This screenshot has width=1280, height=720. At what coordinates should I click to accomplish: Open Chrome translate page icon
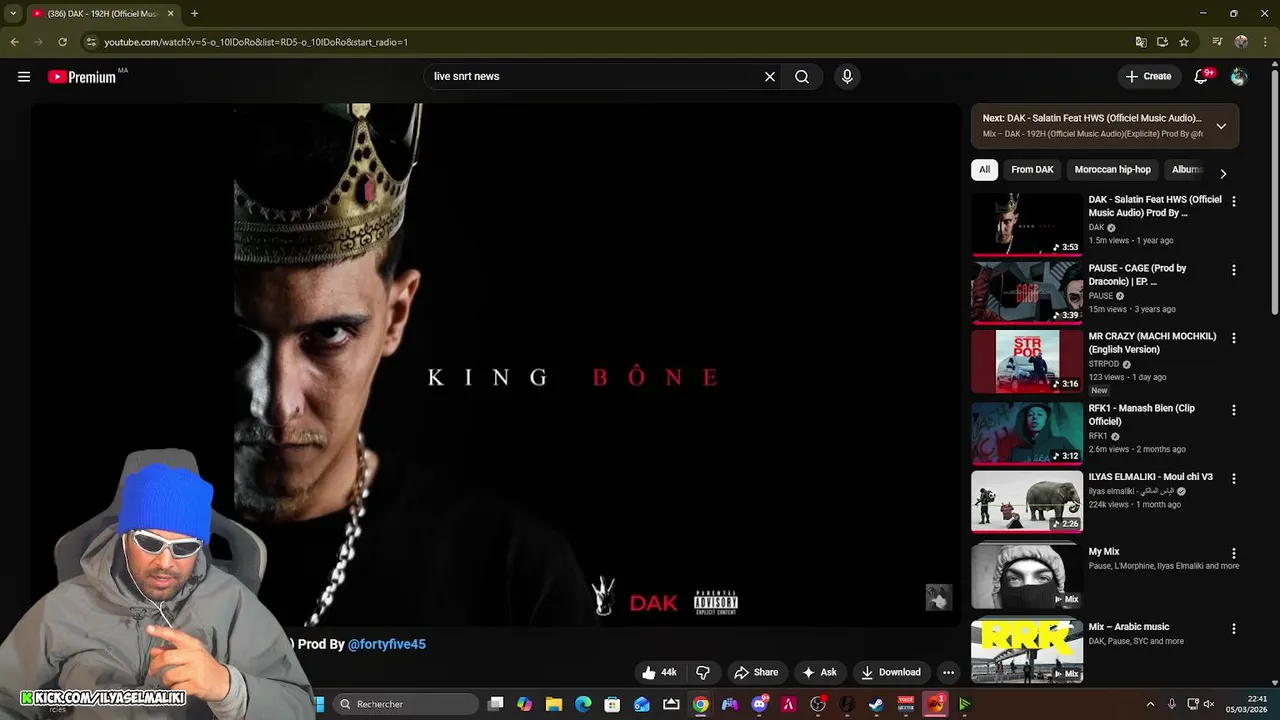pos(1141,42)
